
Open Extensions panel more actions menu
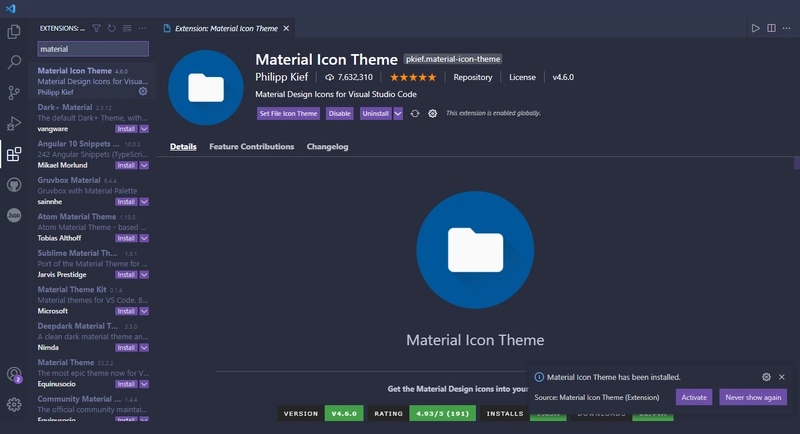tap(142, 29)
